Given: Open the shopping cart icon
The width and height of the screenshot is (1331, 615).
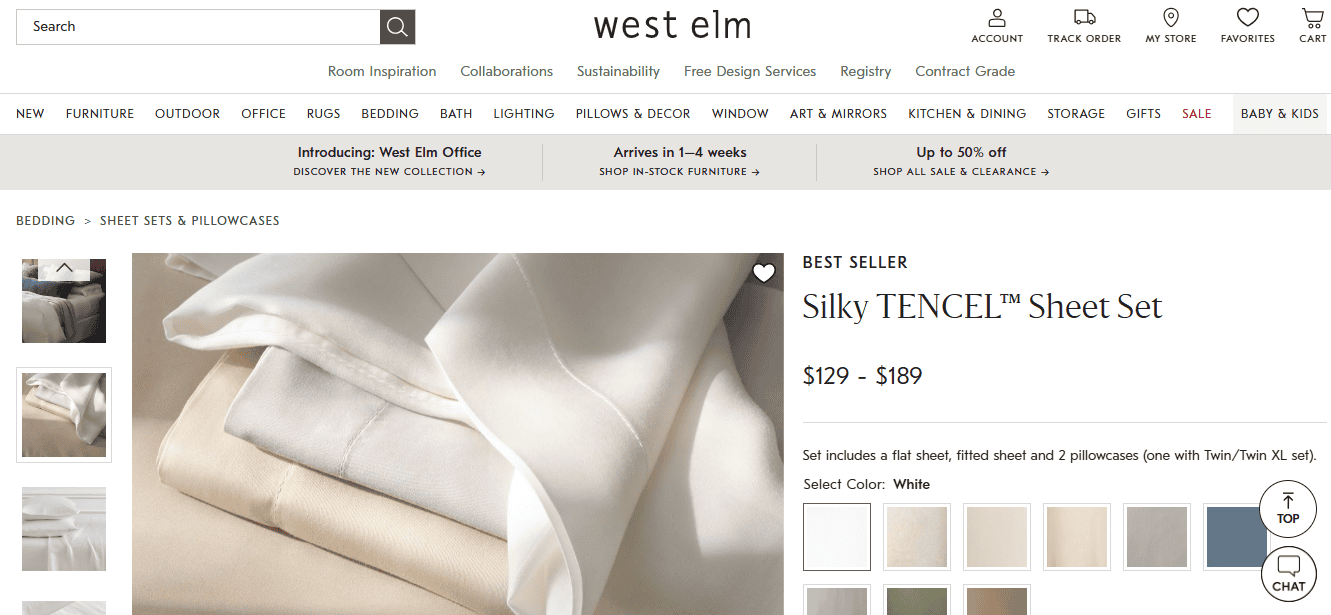Looking at the screenshot, I should point(1313,17).
